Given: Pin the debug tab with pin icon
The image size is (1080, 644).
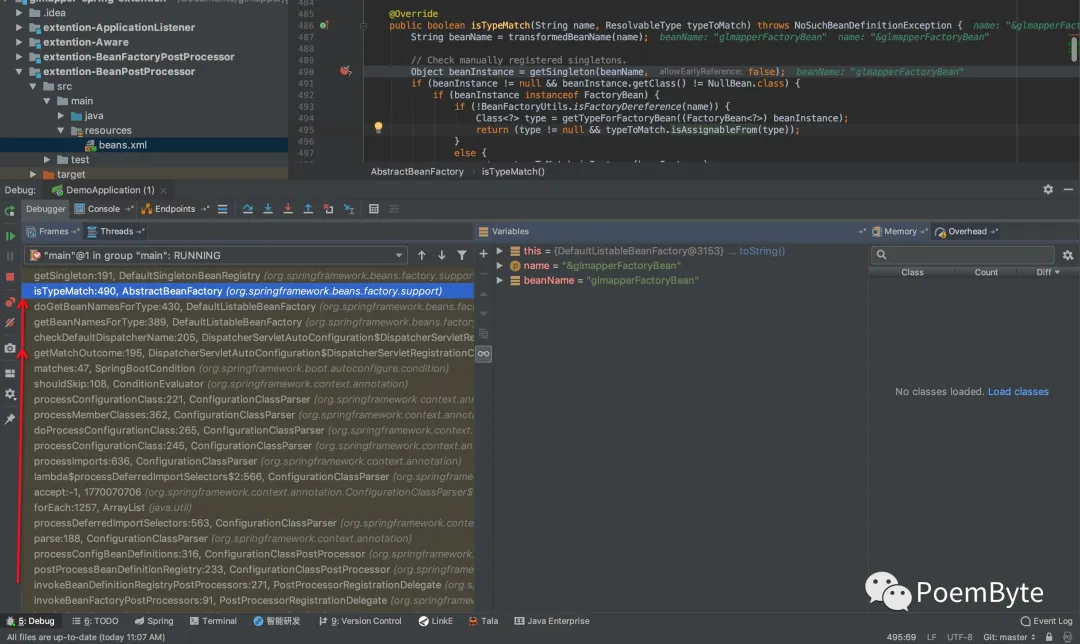Looking at the screenshot, I should tap(10, 419).
